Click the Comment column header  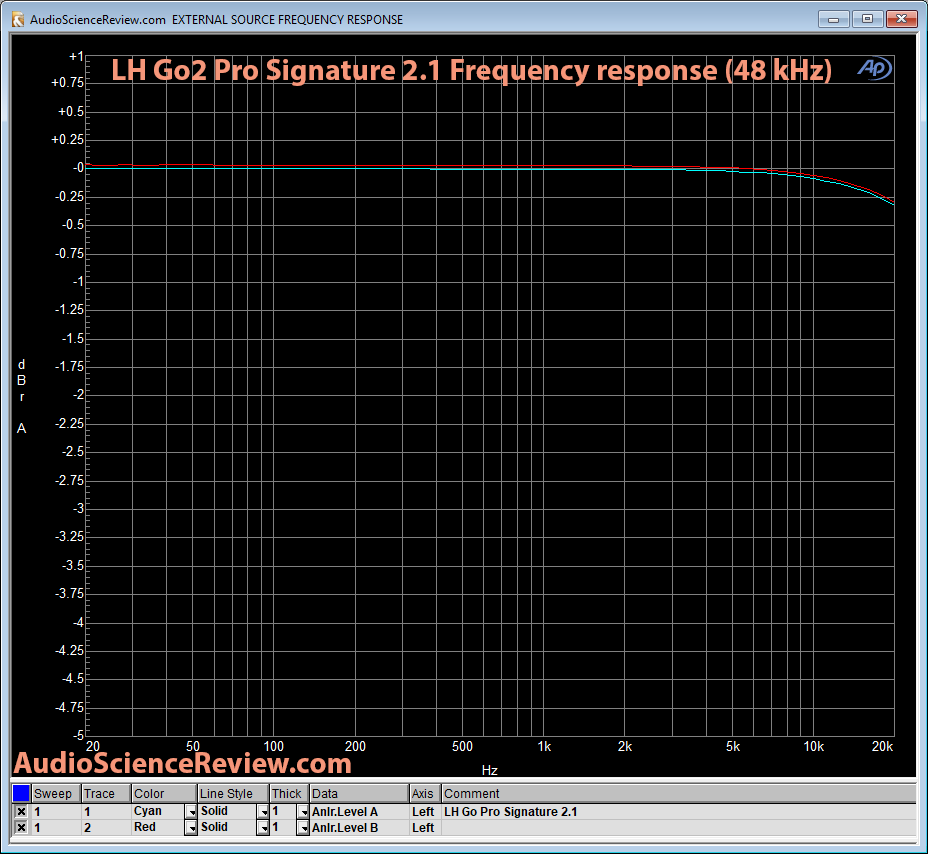tap(678, 793)
